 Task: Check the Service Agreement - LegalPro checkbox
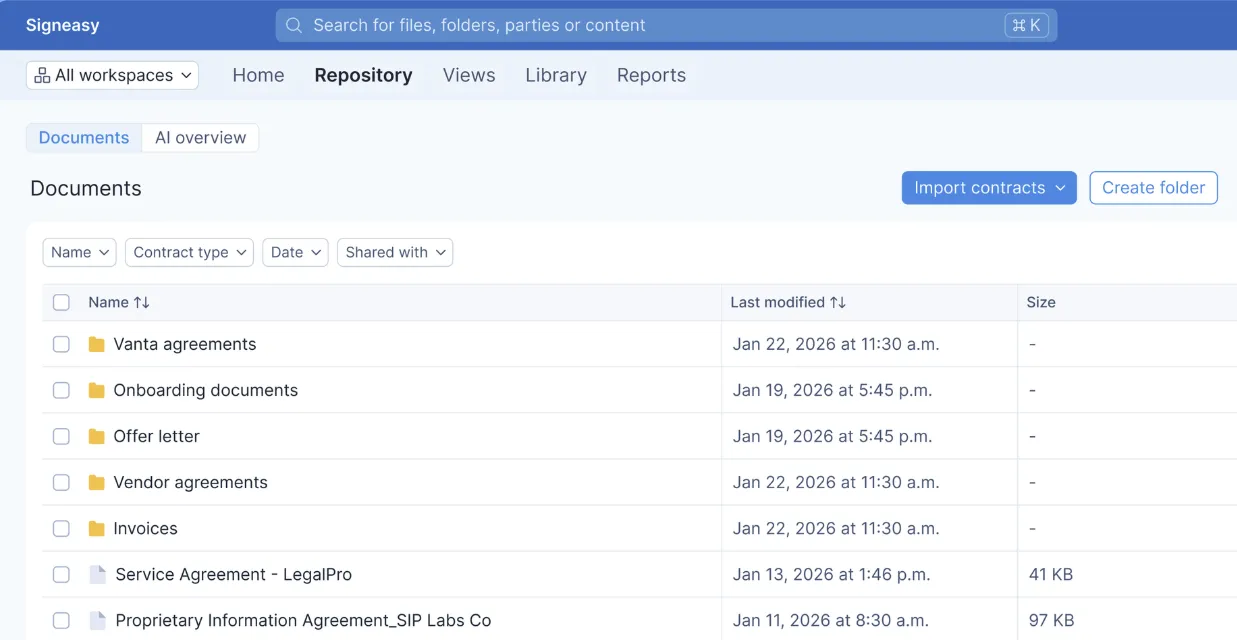61,574
